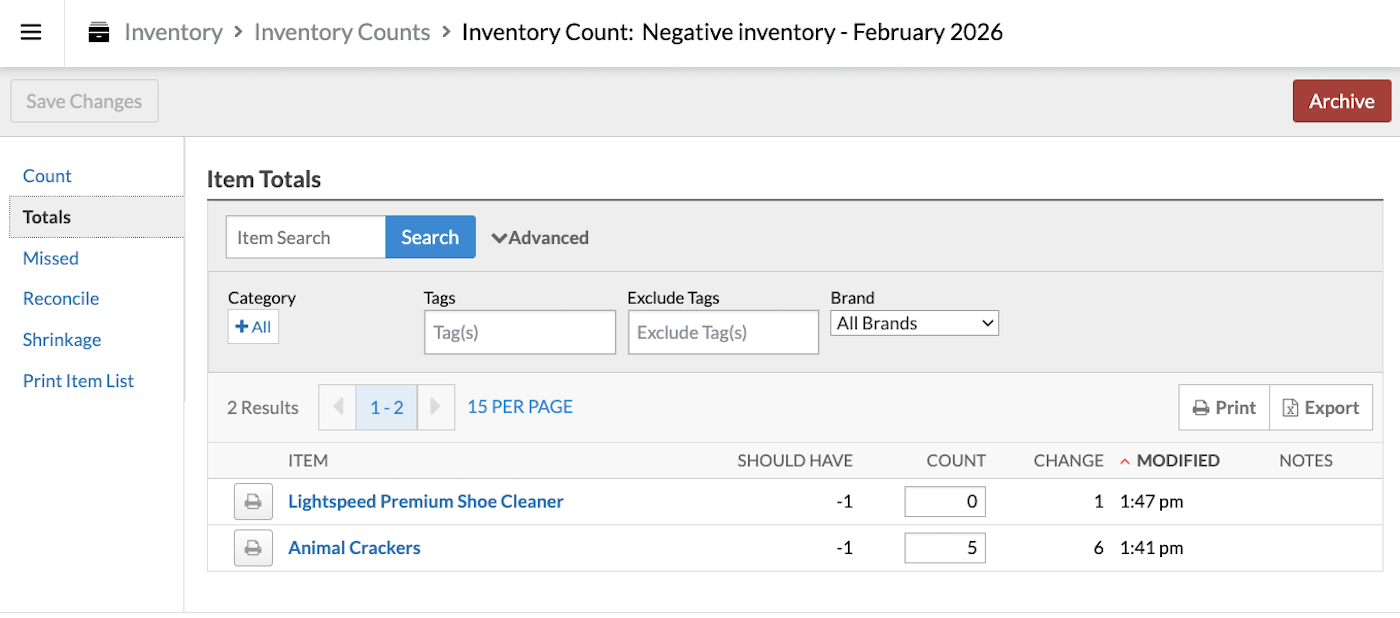Click the printer icon on the Print button

1201,407
